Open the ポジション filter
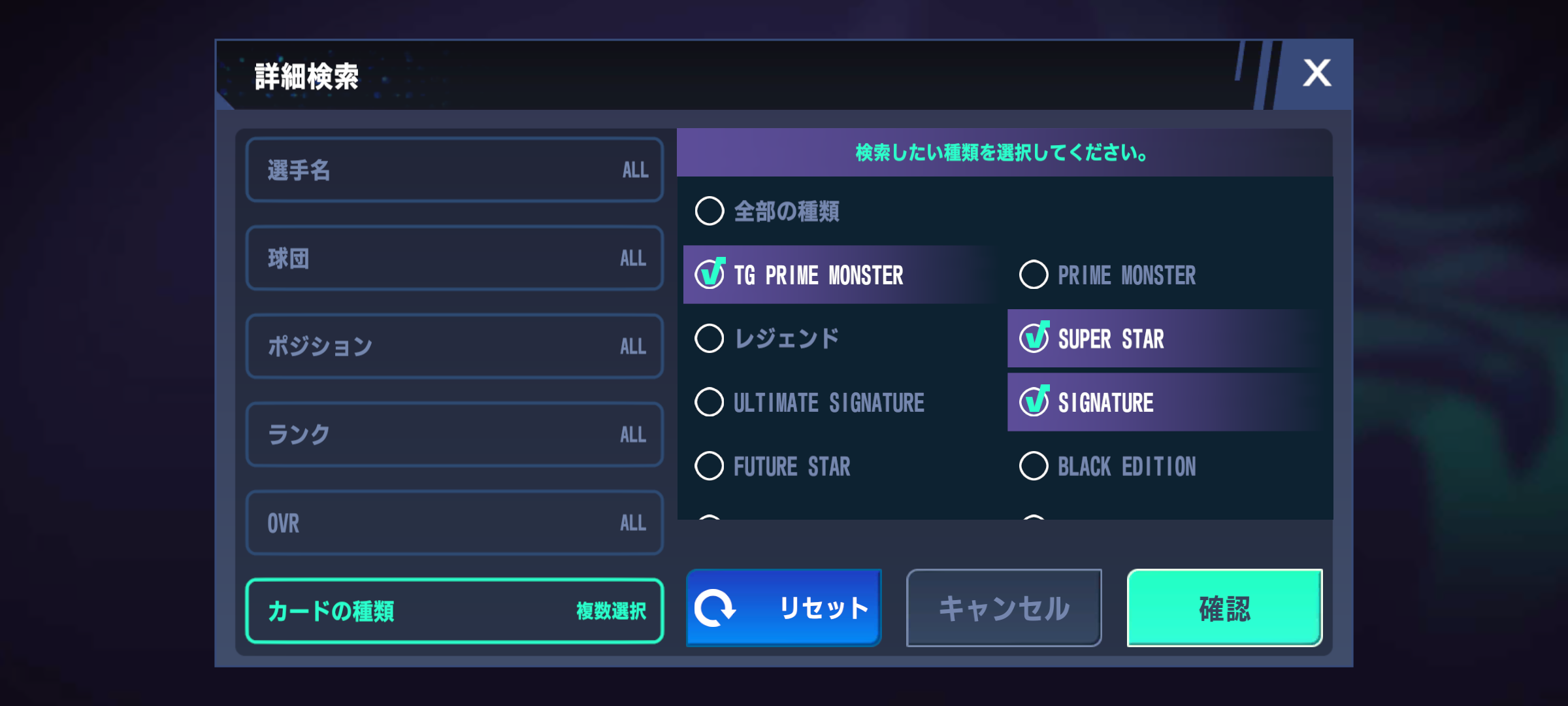Viewport: 1568px width, 706px height. coord(455,346)
